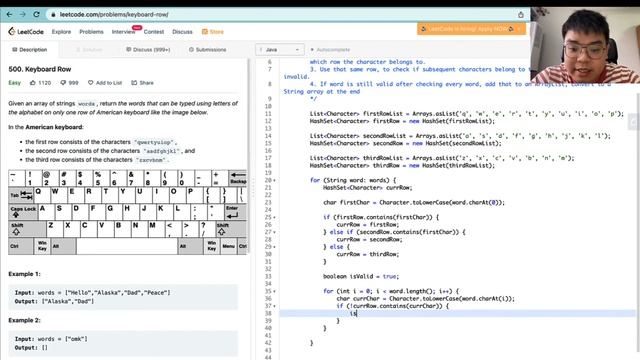
Task: Click the Example 1 heading
Action: (24, 274)
